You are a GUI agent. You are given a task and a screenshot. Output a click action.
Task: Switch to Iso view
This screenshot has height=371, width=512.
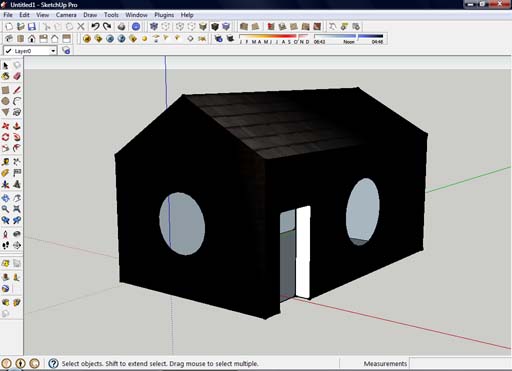click(x=9, y=39)
